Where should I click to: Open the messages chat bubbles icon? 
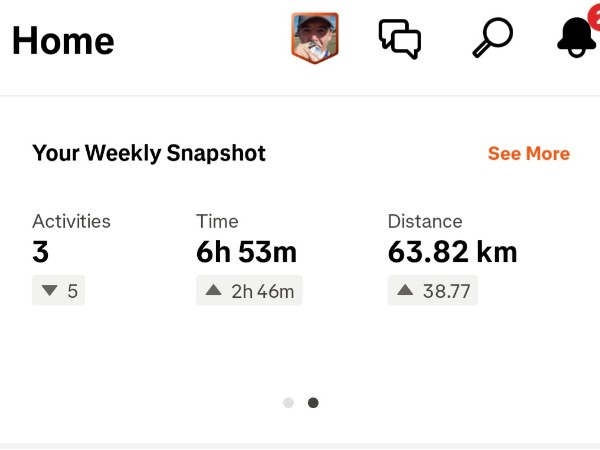click(x=400, y=39)
